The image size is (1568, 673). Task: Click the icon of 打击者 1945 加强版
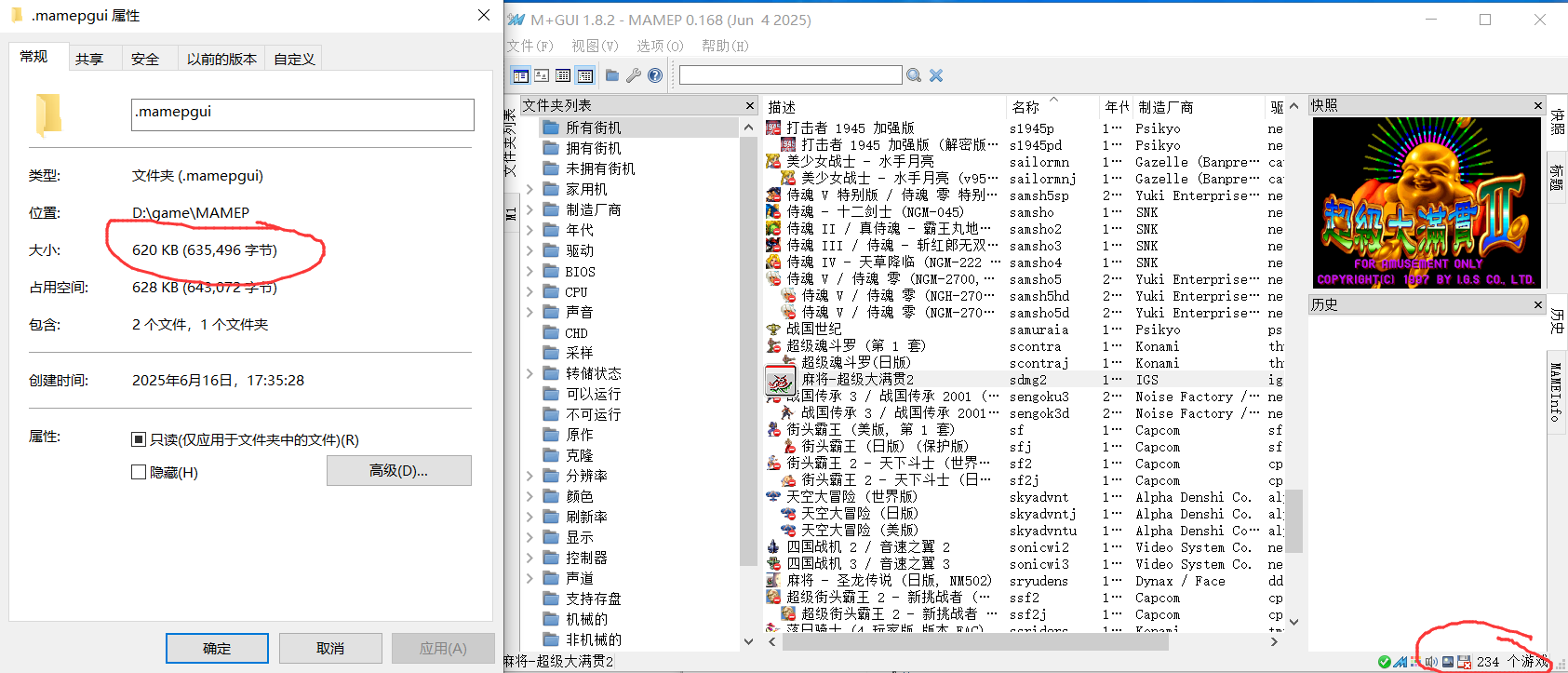(773, 128)
